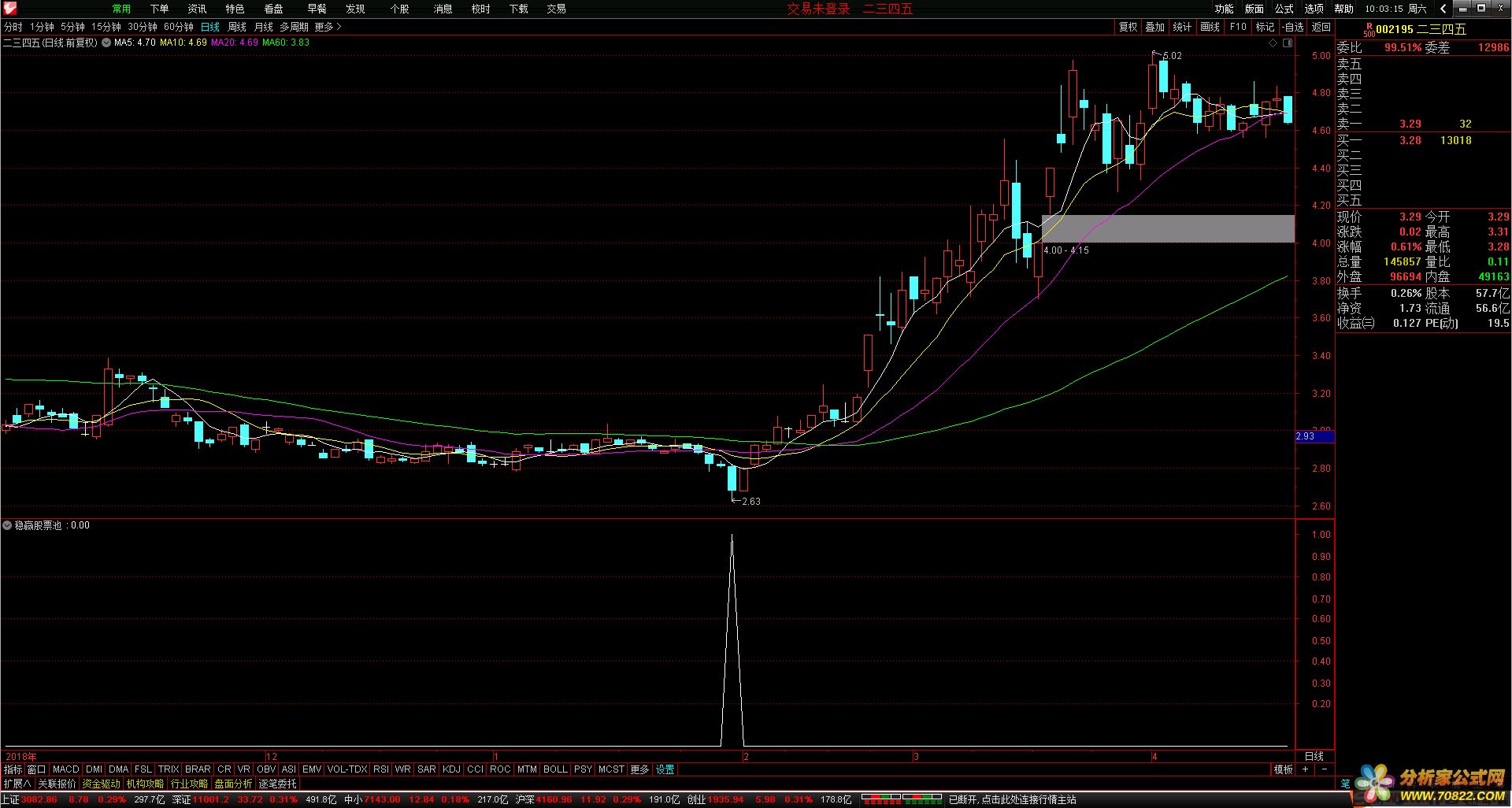Open the 公式 menu
This screenshot has height=808, width=1512.
pos(1284,9)
